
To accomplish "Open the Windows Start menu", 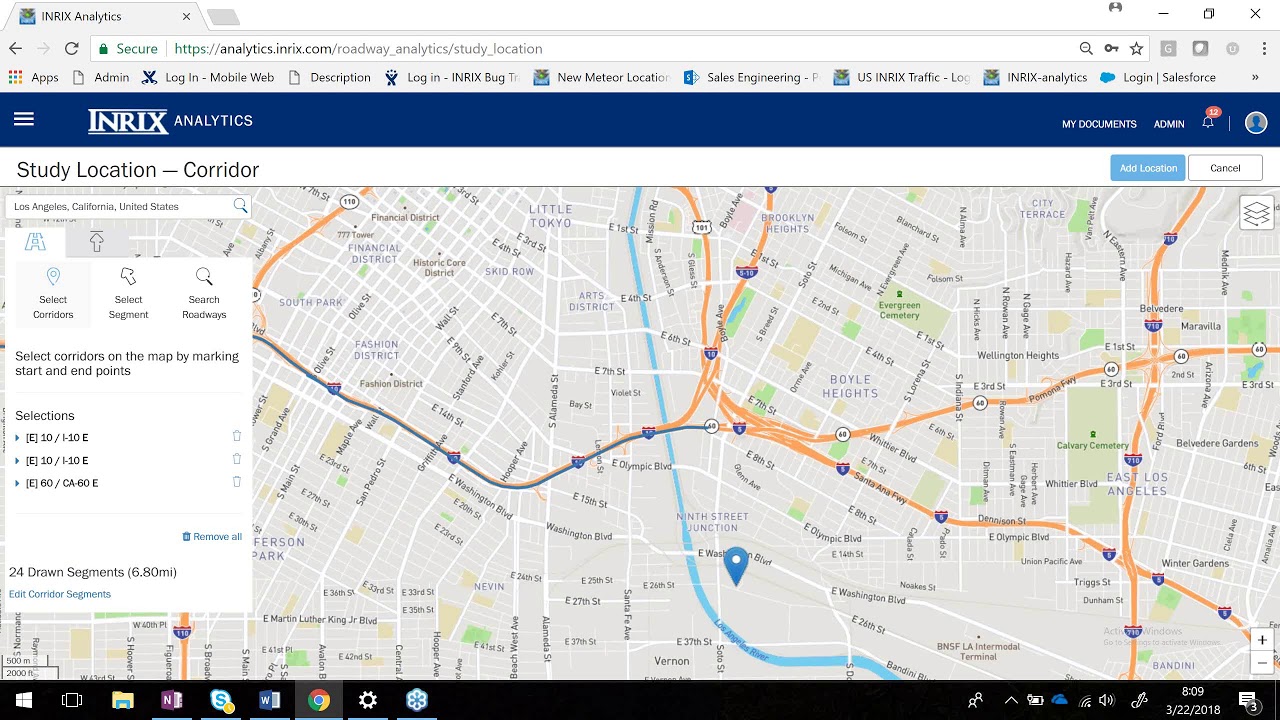I will [24, 700].
